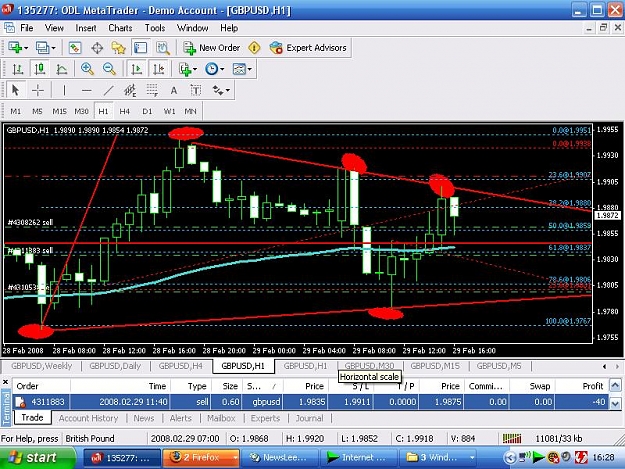Click the connection status bars indicator

point(512,439)
